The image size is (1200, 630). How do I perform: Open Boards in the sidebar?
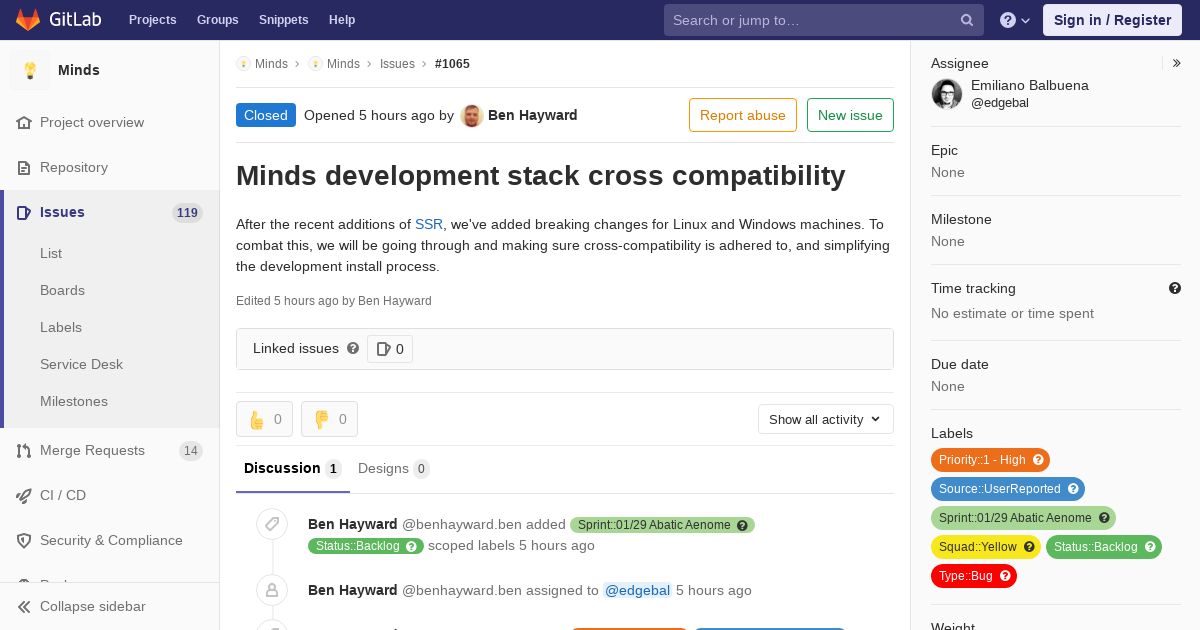[x=62, y=290]
